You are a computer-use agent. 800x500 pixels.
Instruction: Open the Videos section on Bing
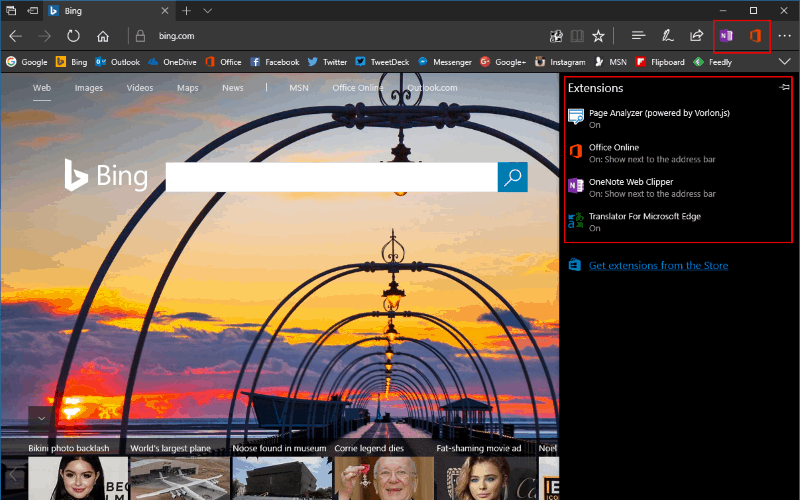tap(140, 88)
